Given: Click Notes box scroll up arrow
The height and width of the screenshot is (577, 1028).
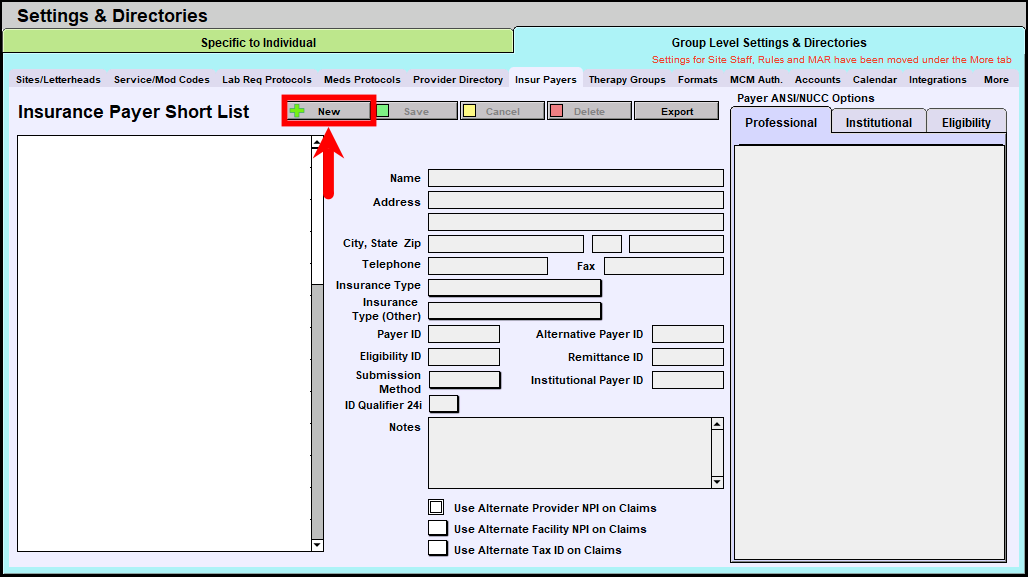Looking at the screenshot, I should click(717, 424).
